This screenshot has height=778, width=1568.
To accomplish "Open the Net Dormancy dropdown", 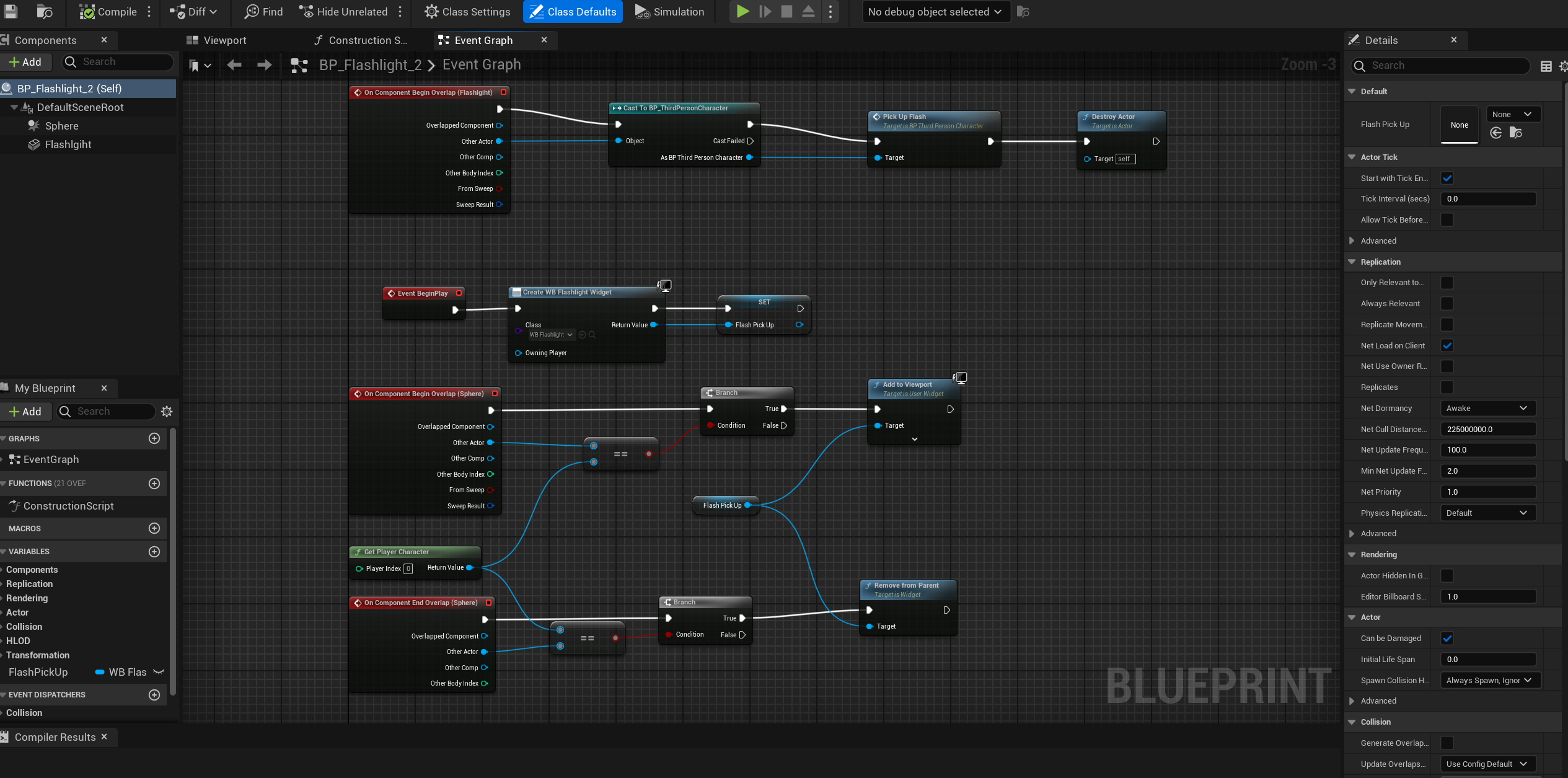I will point(1487,409).
